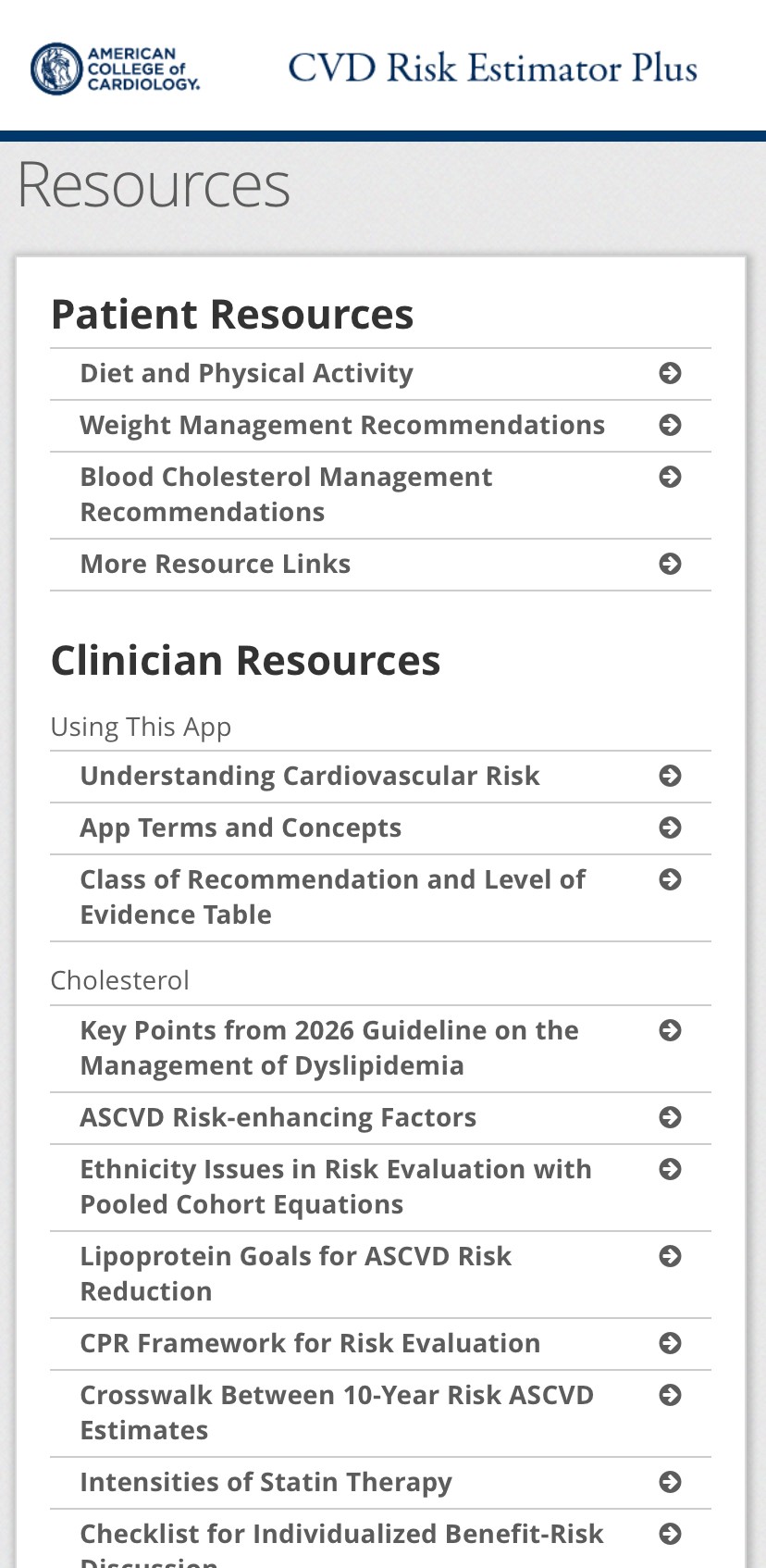Click the arrow icon next to Understanding Cardiovascular Risk
This screenshot has height=1568, width=766.
[670, 777]
